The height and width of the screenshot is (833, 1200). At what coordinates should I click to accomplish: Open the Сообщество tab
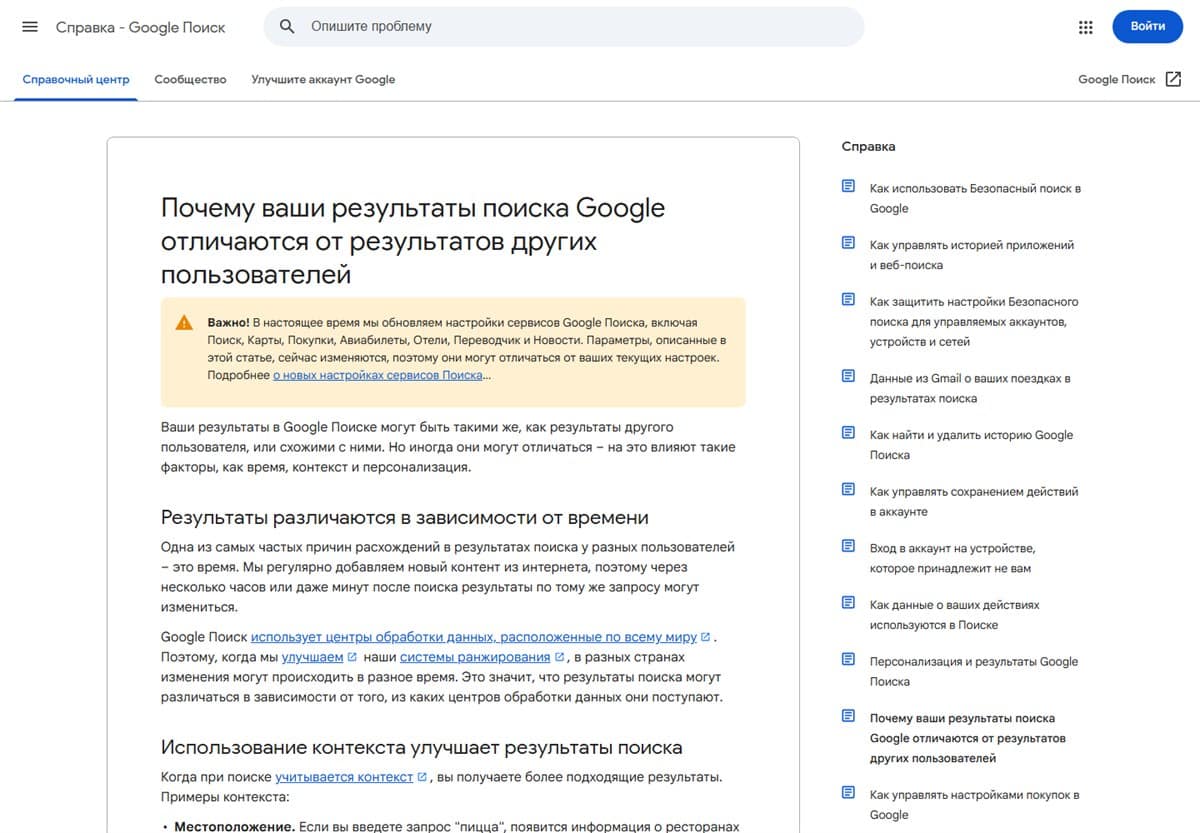pyautogui.click(x=190, y=79)
